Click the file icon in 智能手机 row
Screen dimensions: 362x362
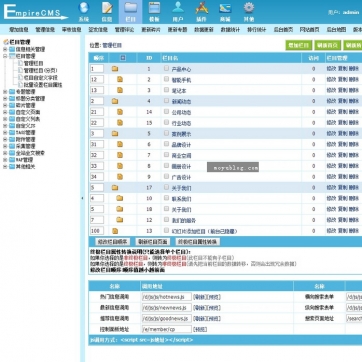coord(120,79)
